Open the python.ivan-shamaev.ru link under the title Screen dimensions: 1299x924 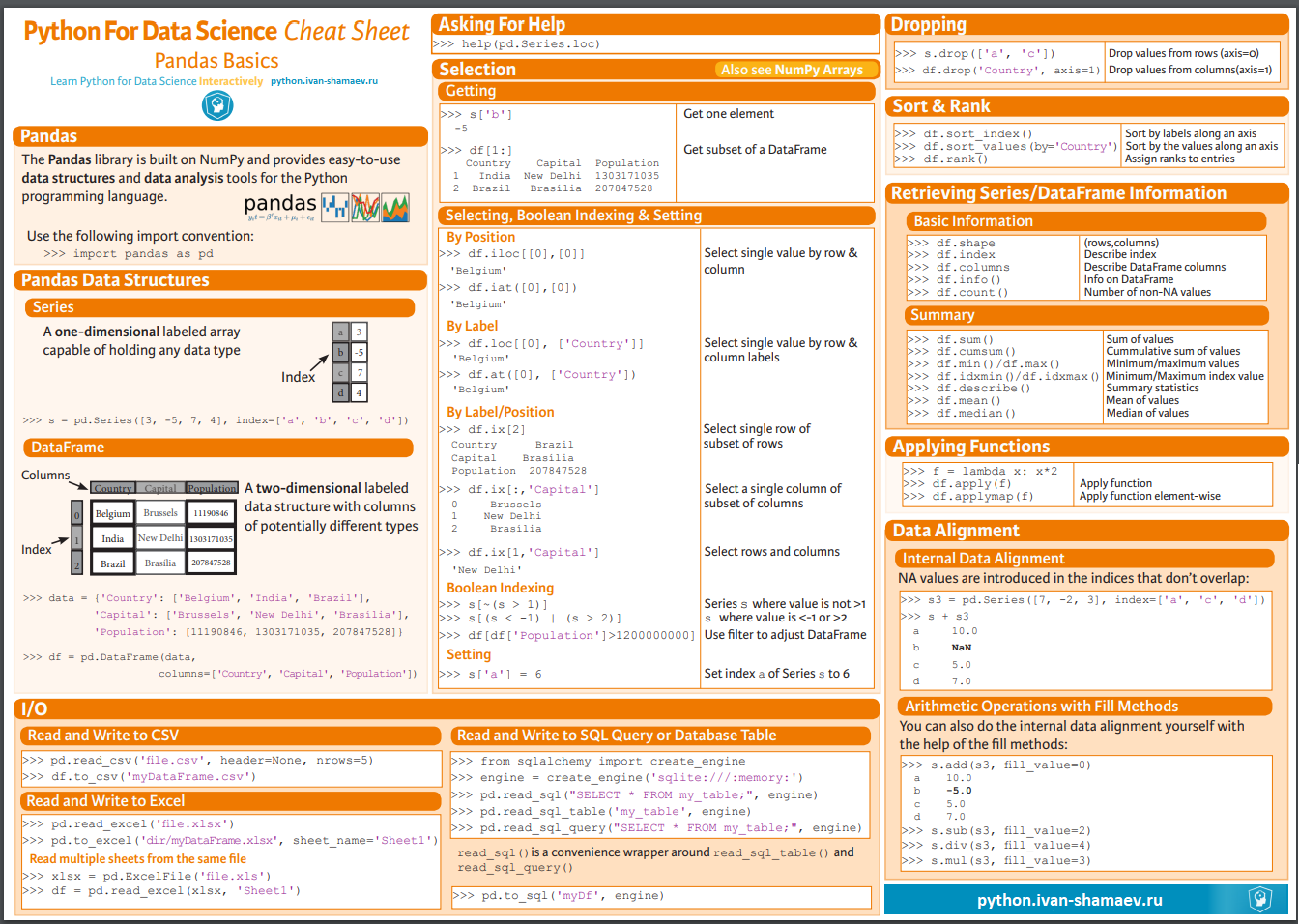pyautogui.click(x=324, y=81)
